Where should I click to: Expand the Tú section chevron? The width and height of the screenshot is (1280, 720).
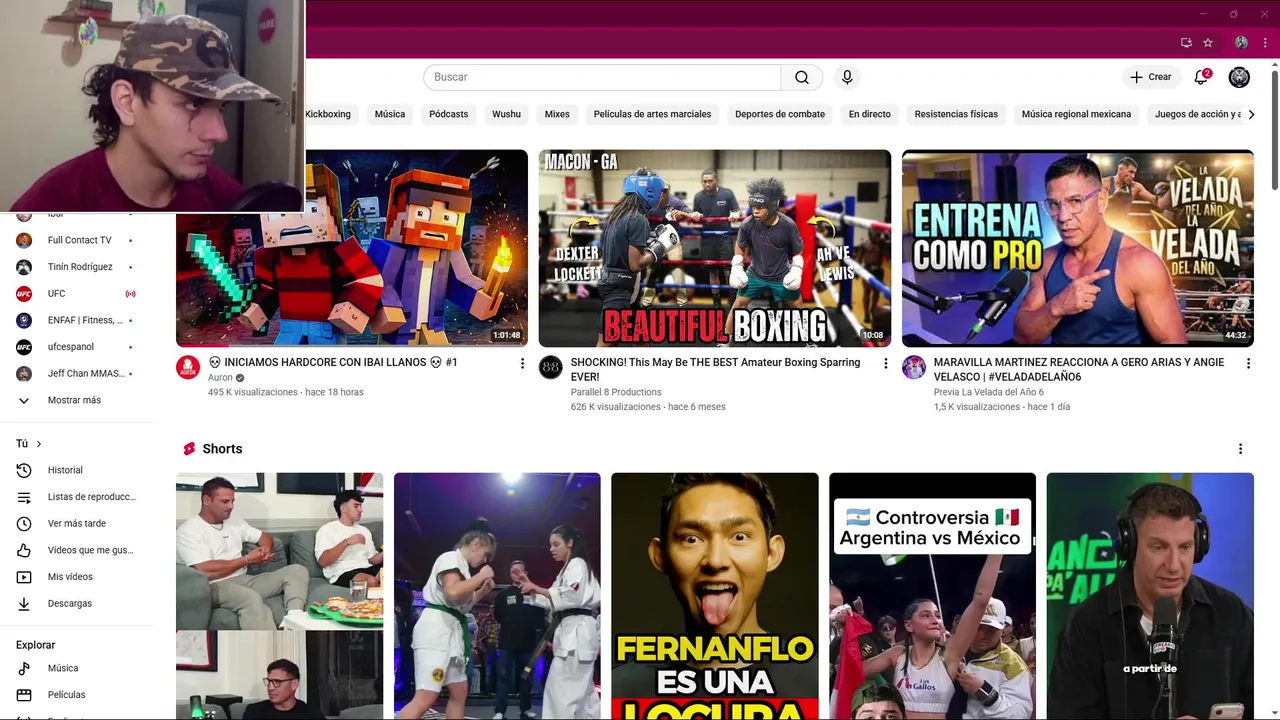[x=39, y=443]
